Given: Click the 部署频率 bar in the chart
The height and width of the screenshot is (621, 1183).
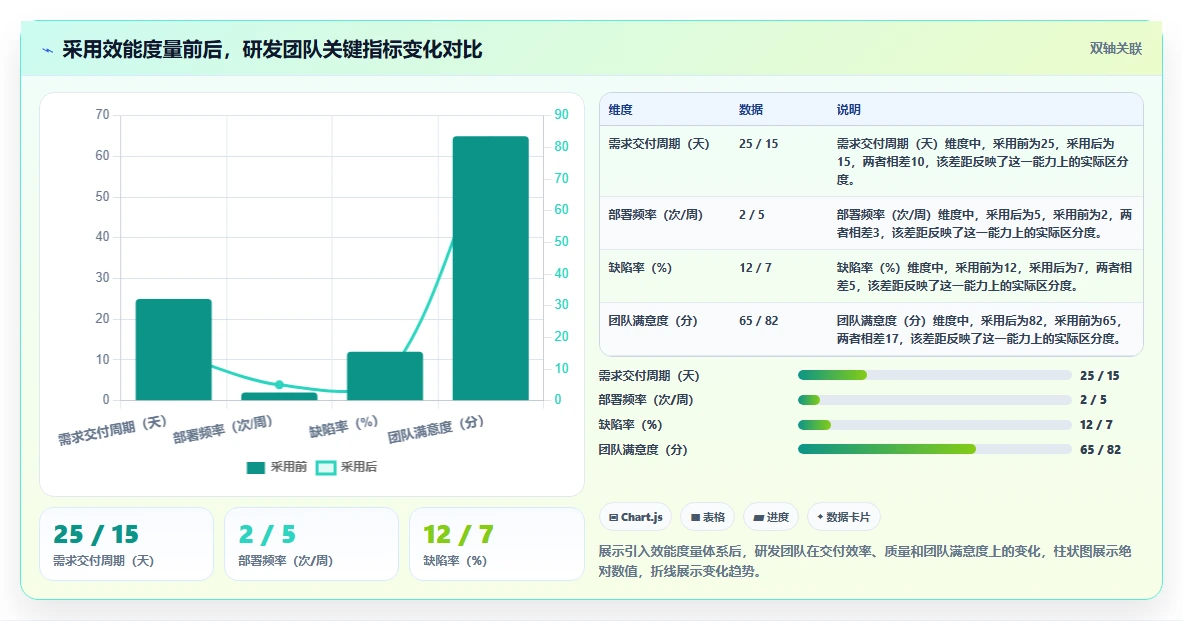Looking at the screenshot, I should tap(279, 396).
